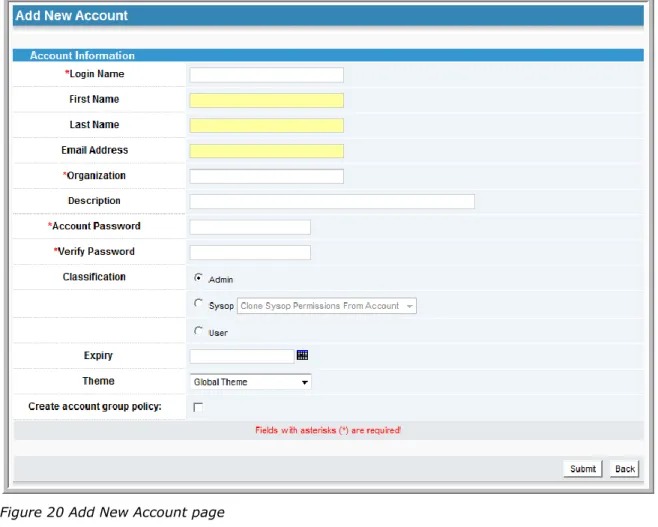Select the Sysop classification radio button
This screenshot has width=658, height=527.
pyautogui.click(x=198, y=303)
